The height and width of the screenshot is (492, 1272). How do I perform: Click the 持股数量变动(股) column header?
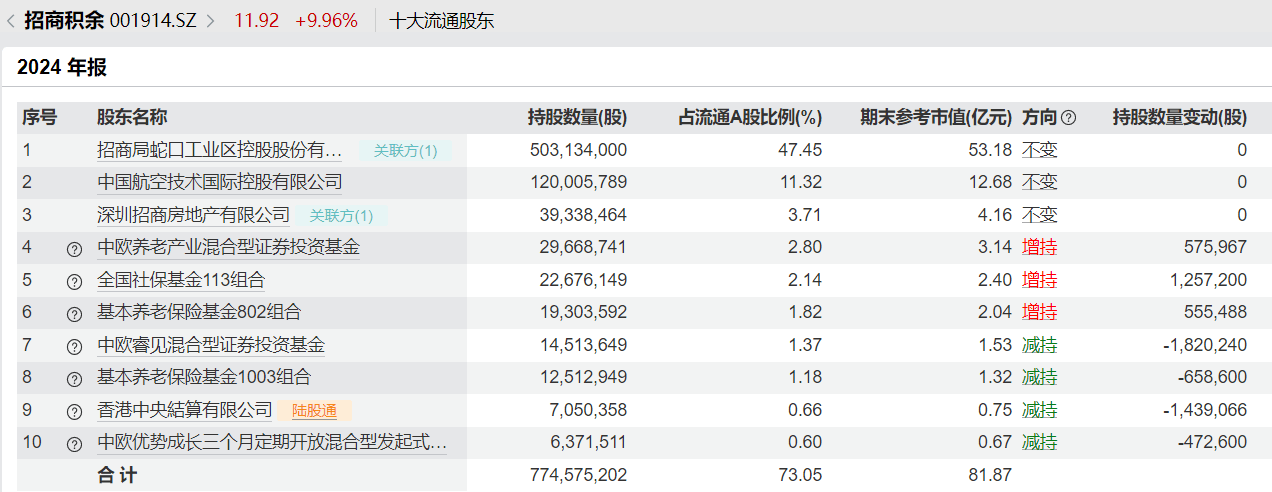click(x=1180, y=117)
